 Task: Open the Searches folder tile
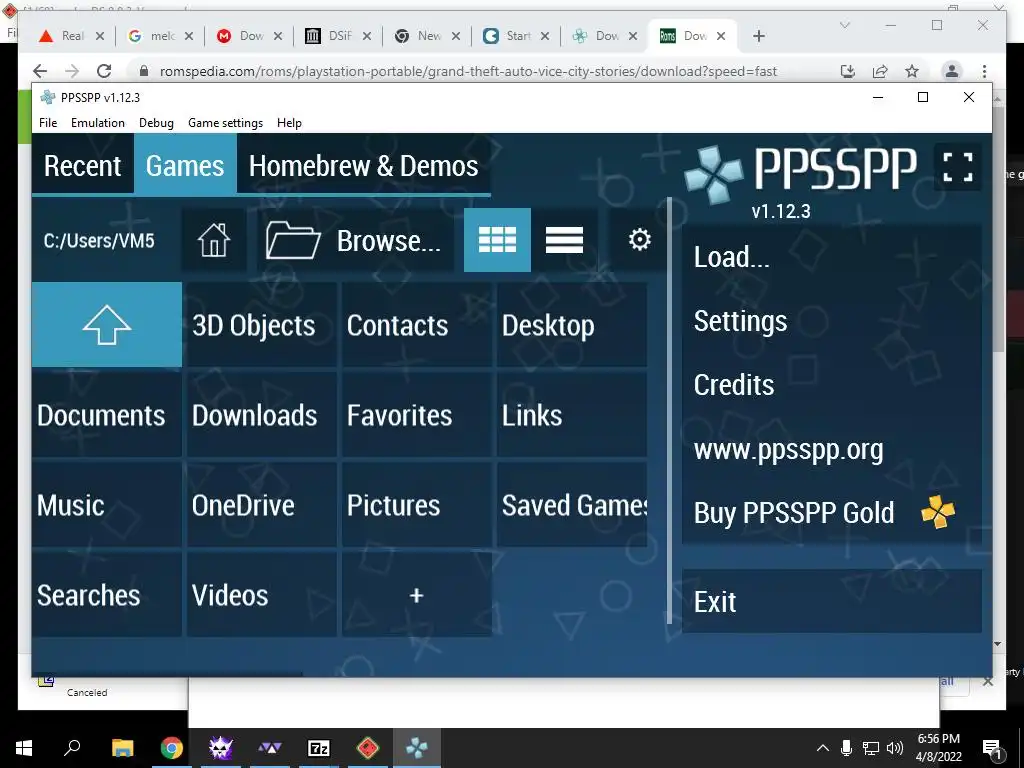pyautogui.click(x=107, y=595)
